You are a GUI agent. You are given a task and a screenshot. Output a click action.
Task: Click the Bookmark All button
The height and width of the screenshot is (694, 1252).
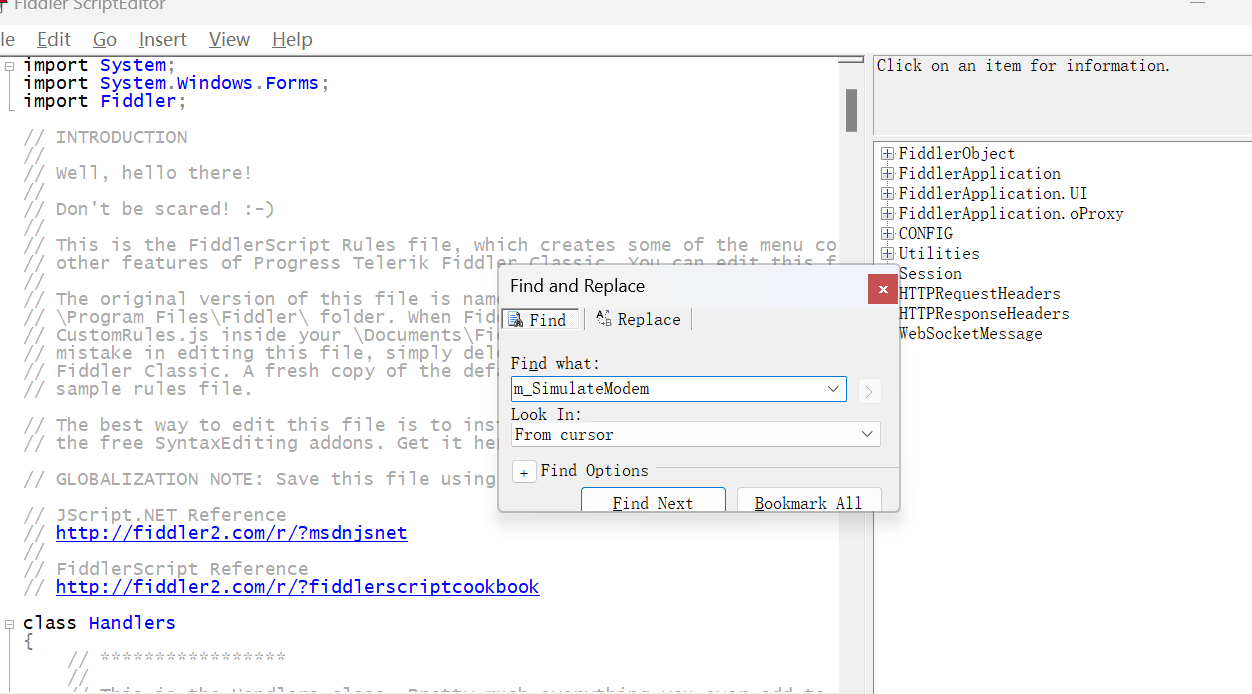point(808,500)
